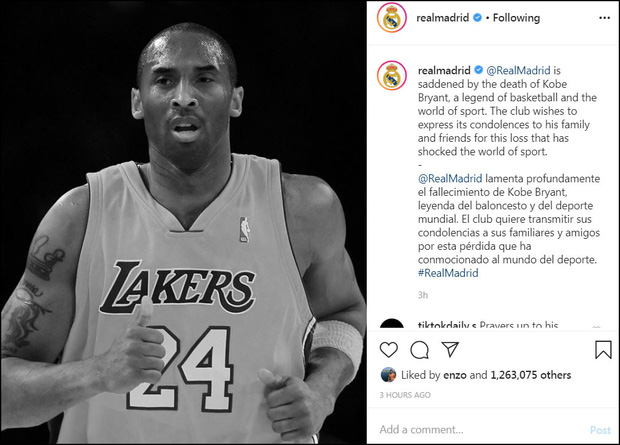Save post with the bookmark icon

pos(603,350)
